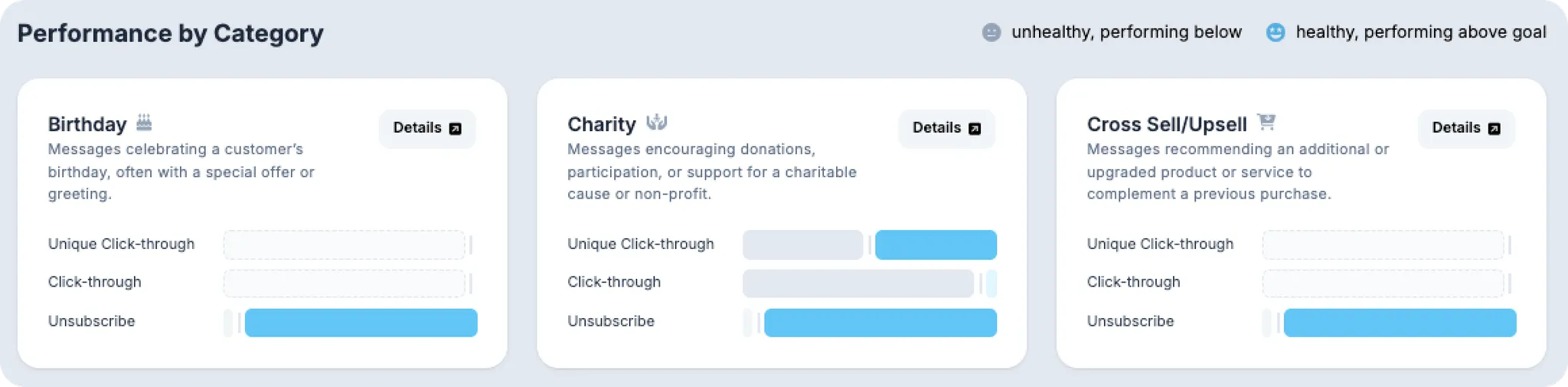Open Birthday category Details
Screen dimensions: 1568x387
[x=427, y=128]
